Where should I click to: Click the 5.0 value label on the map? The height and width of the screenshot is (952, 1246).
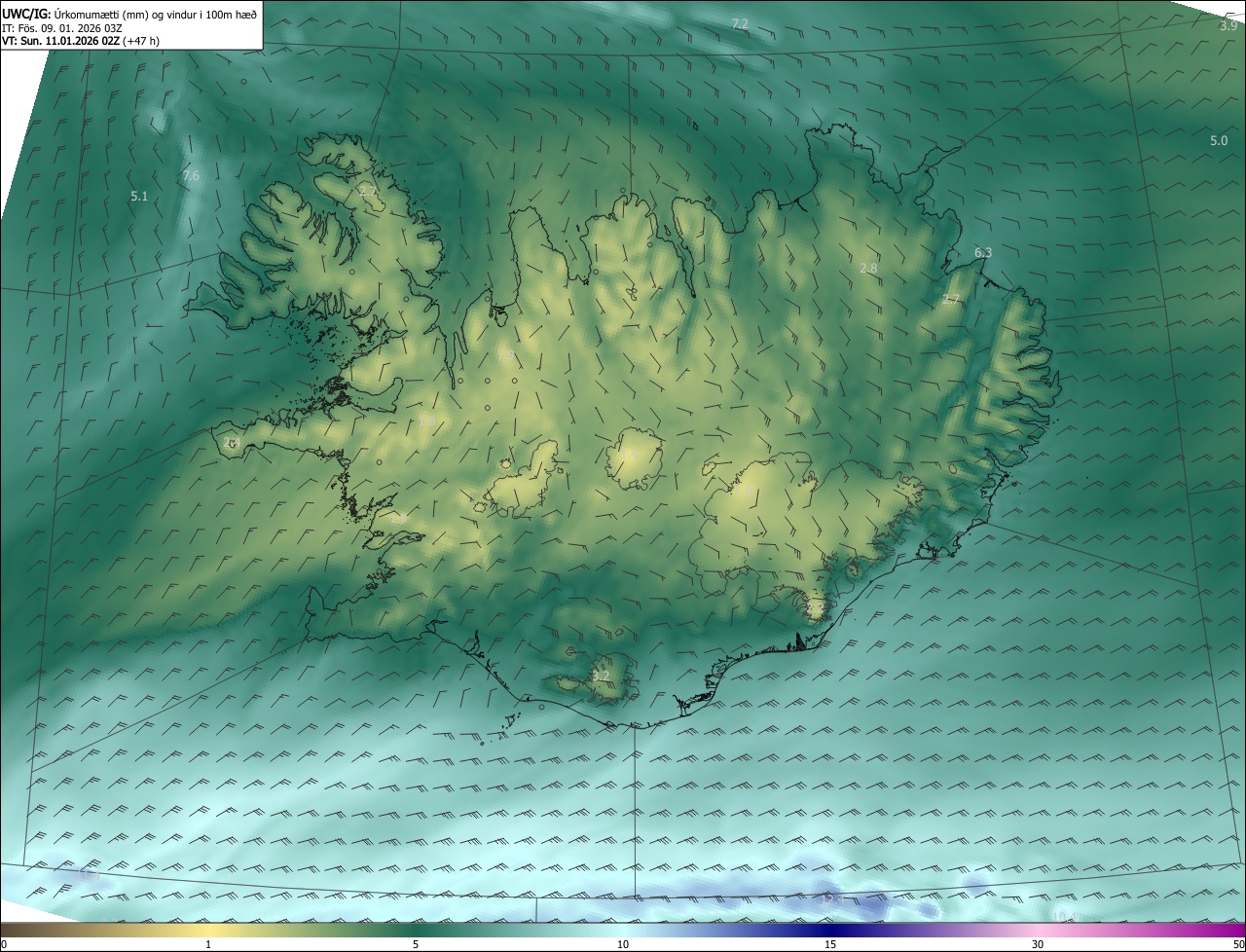point(1219,140)
